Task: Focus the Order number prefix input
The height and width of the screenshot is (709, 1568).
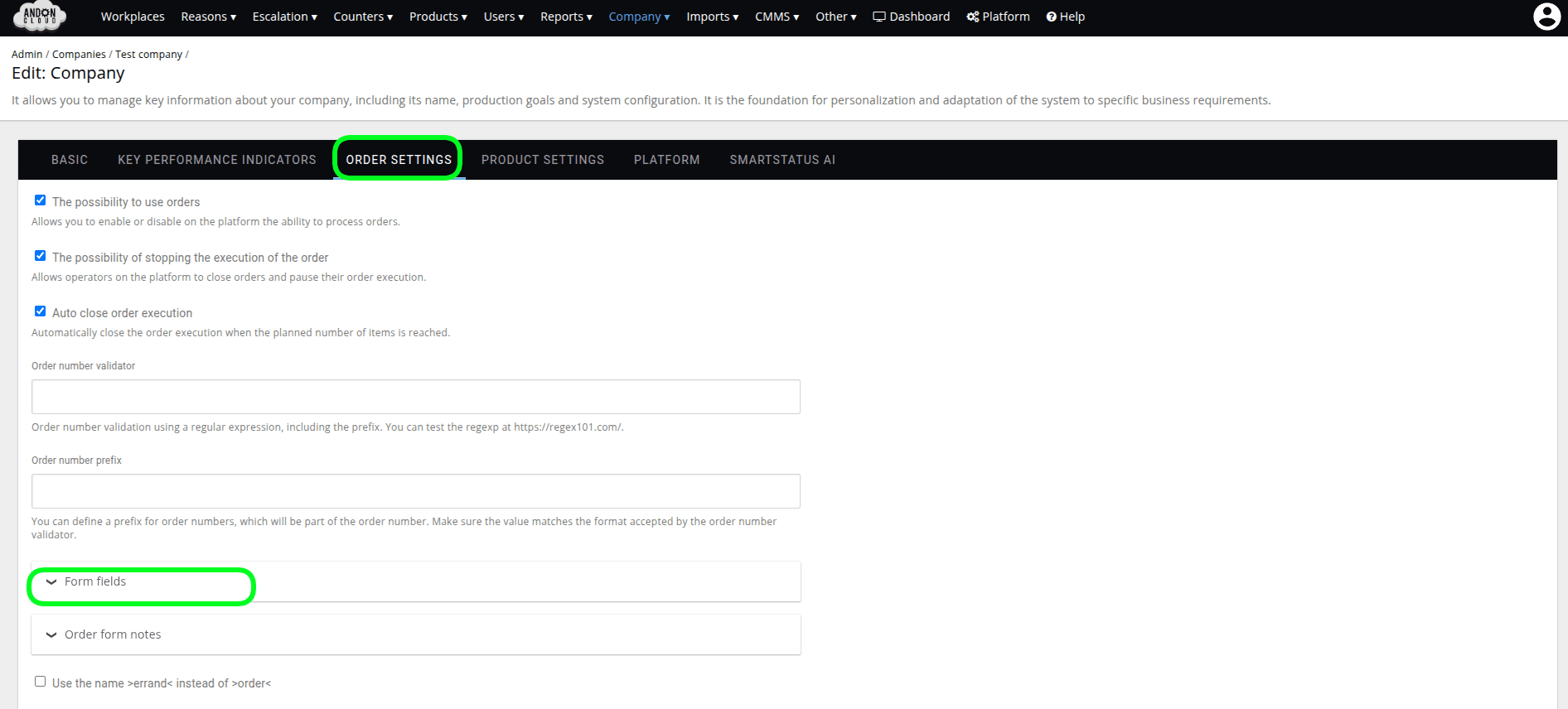Action: click(x=415, y=491)
